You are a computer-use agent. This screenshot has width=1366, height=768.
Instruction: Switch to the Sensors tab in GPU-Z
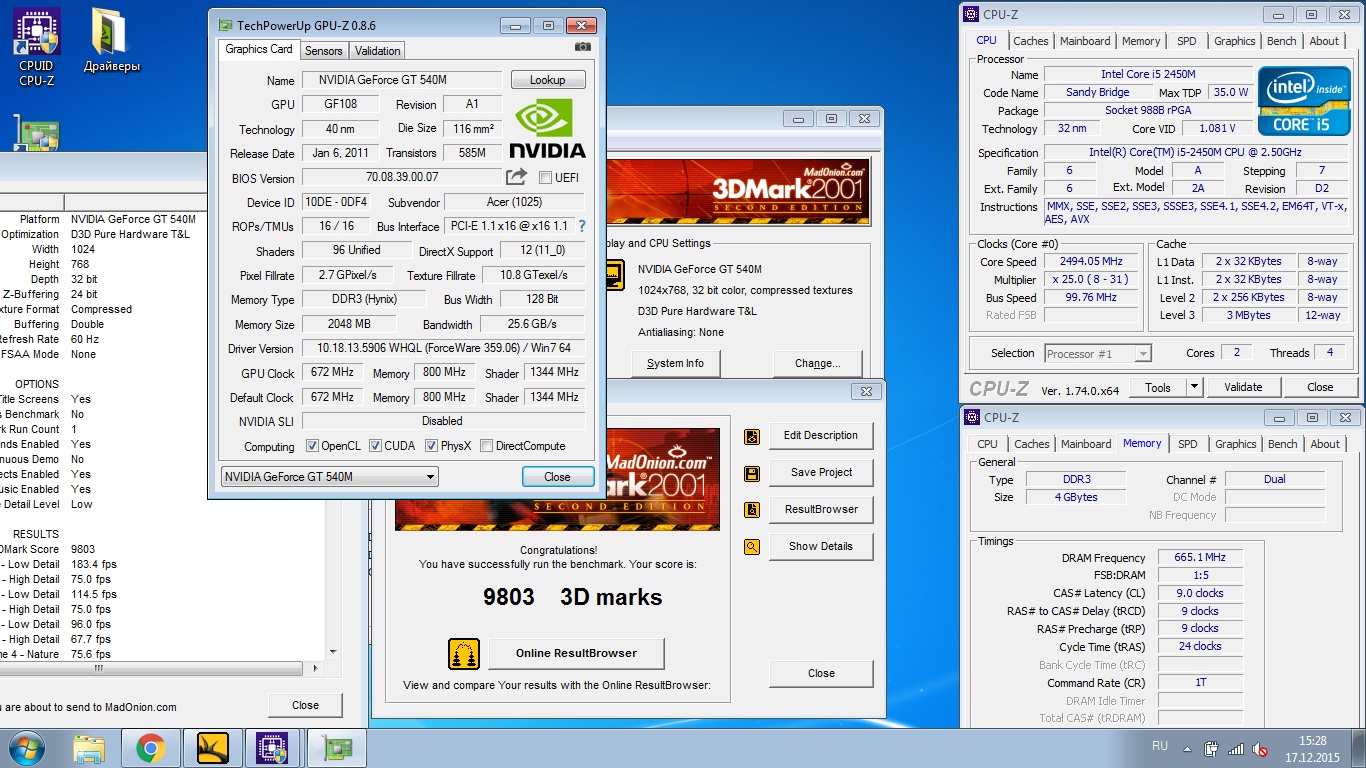(x=323, y=51)
